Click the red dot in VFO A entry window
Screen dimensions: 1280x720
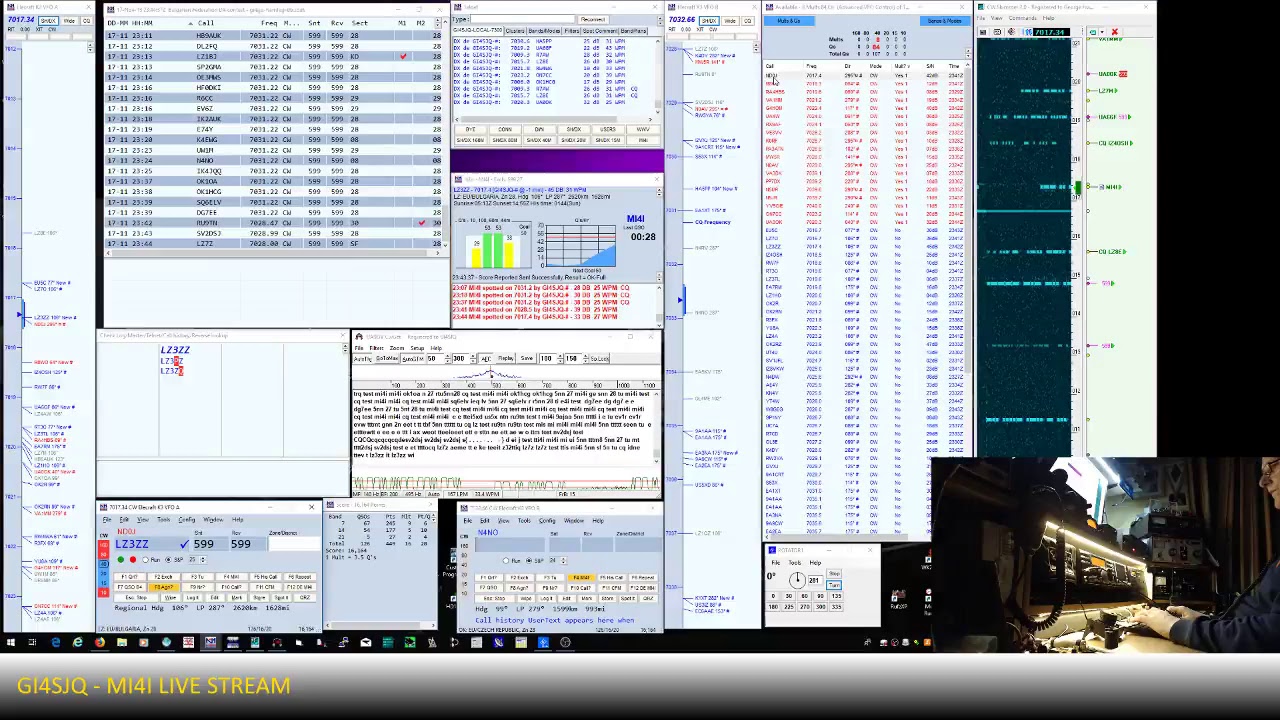click(x=133, y=560)
